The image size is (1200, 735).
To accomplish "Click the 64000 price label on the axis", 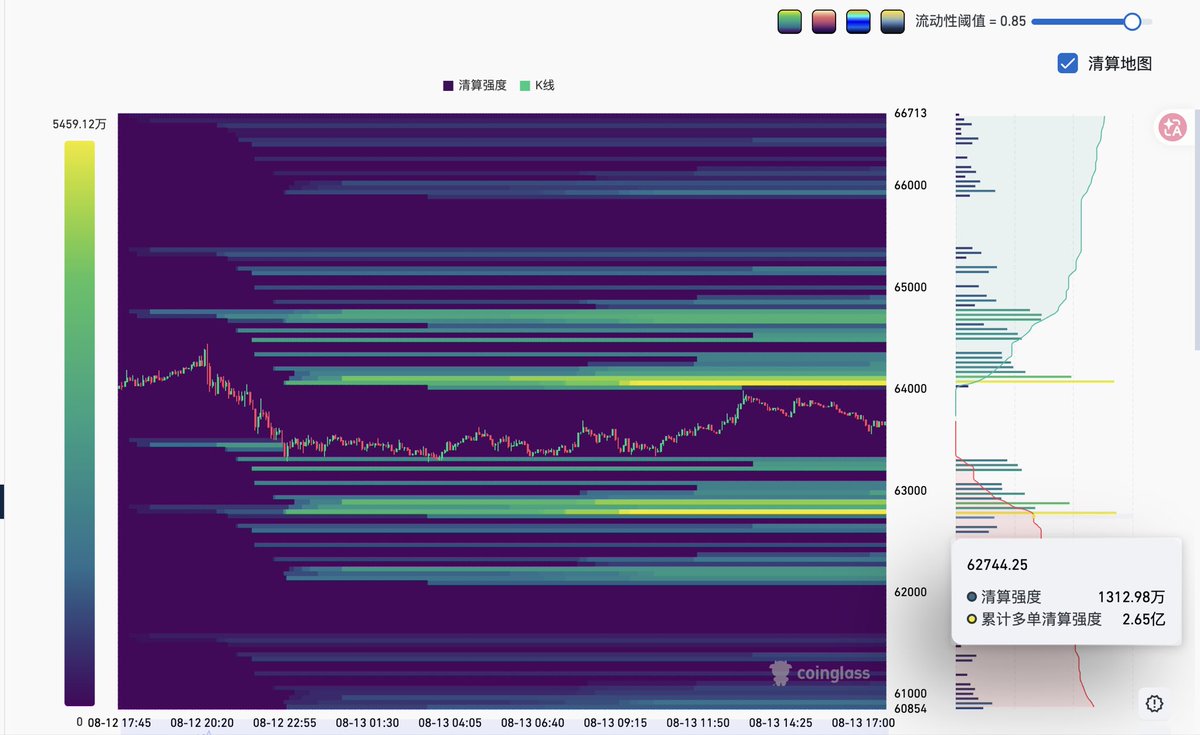I will click(911, 389).
